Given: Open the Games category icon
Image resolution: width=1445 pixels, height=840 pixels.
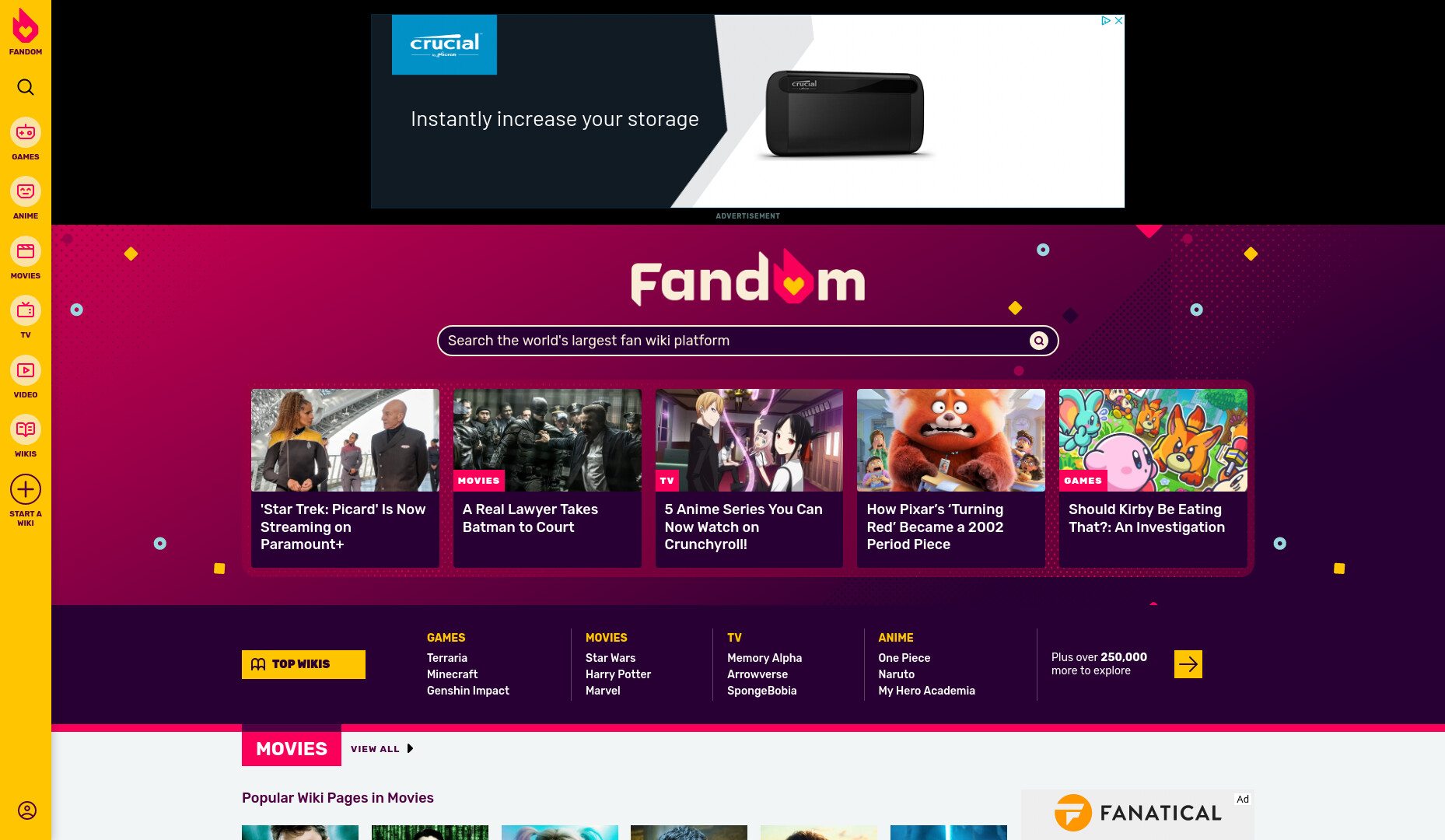Looking at the screenshot, I should [26, 132].
